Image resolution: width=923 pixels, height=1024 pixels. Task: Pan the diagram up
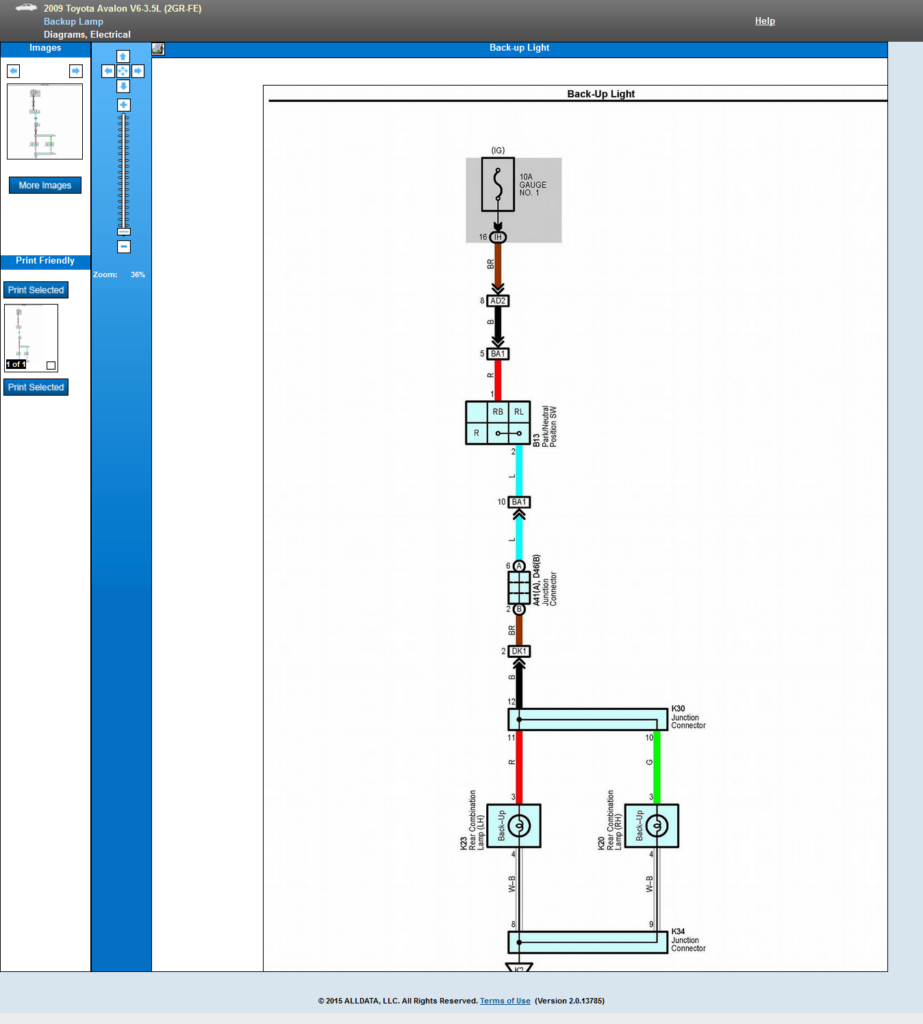click(123, 56)
